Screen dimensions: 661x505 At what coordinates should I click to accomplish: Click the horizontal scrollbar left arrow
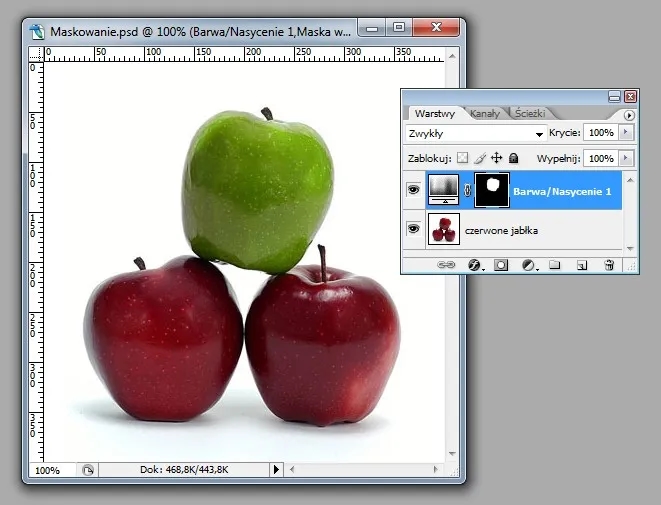tap(292, 469)
